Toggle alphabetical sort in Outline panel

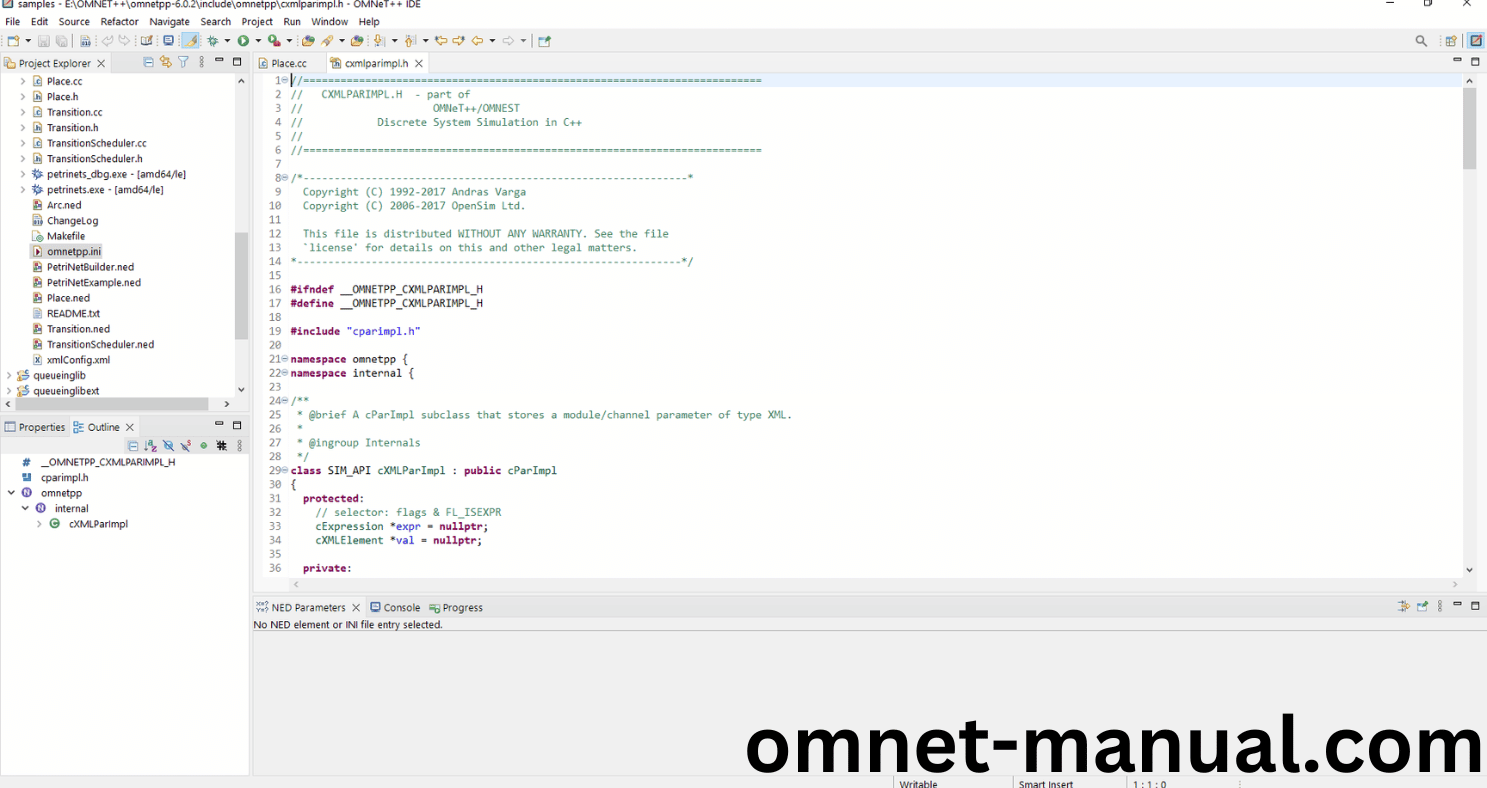[x=150, y=446]
